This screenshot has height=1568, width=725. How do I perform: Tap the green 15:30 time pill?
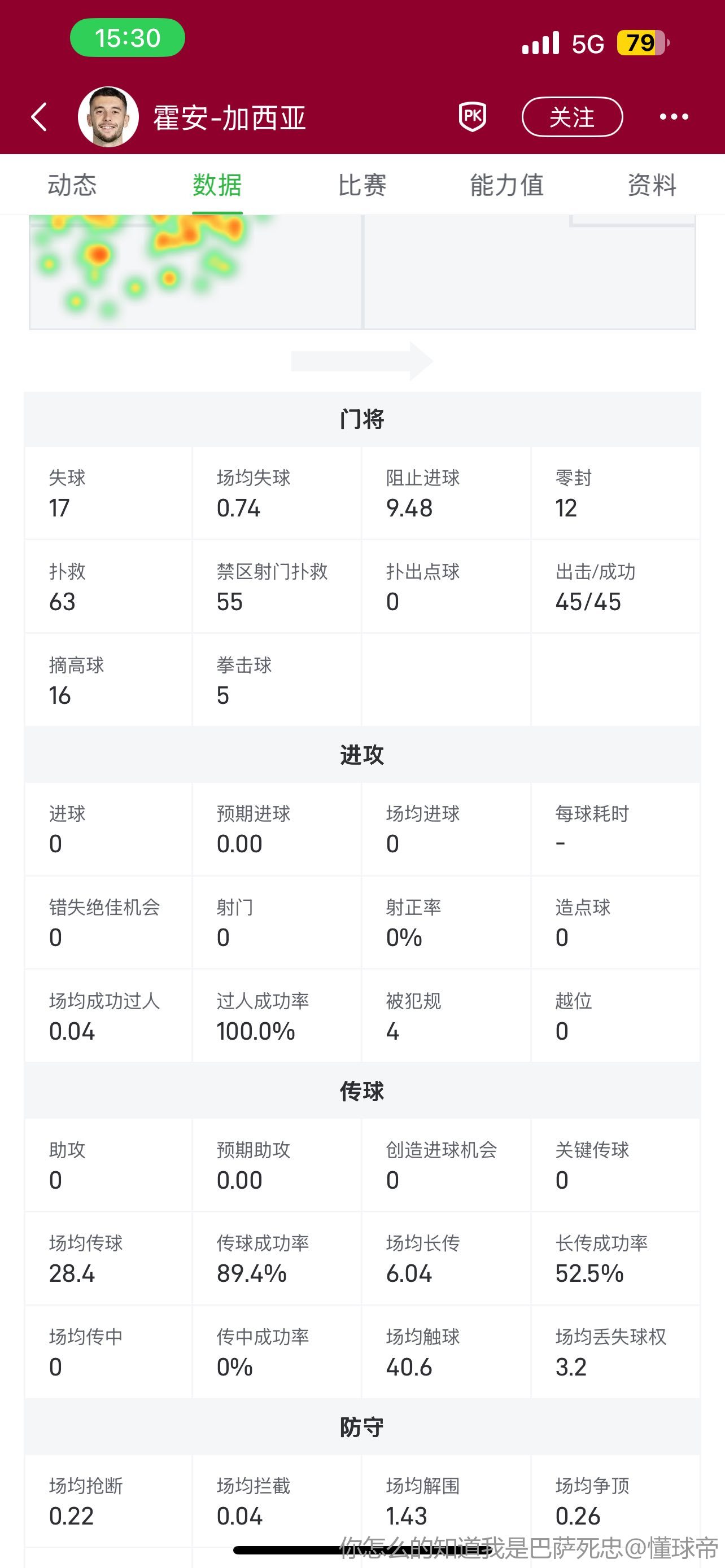pyautogui.click(x=127, y=38)
